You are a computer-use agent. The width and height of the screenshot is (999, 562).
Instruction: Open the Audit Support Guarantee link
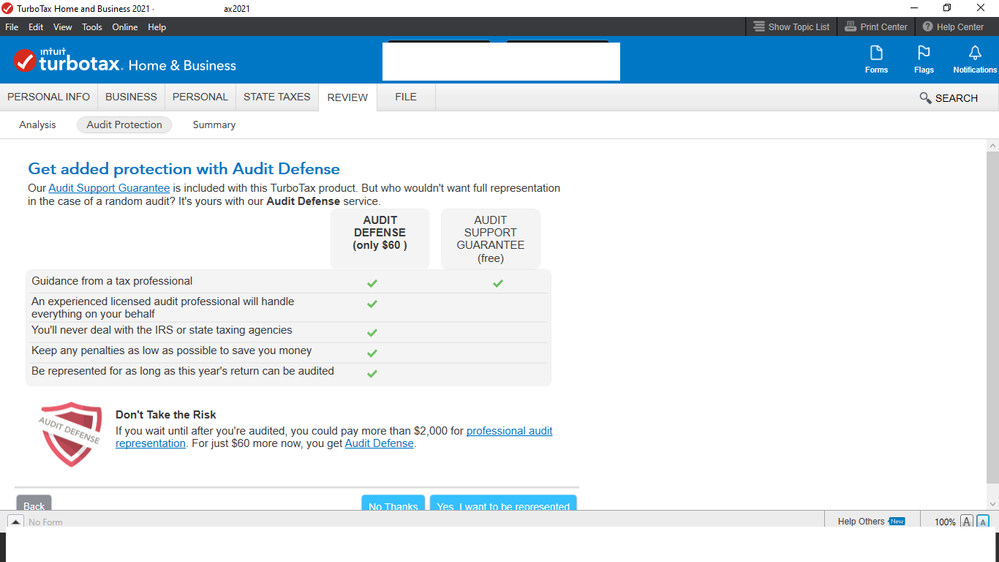point(109,188)
